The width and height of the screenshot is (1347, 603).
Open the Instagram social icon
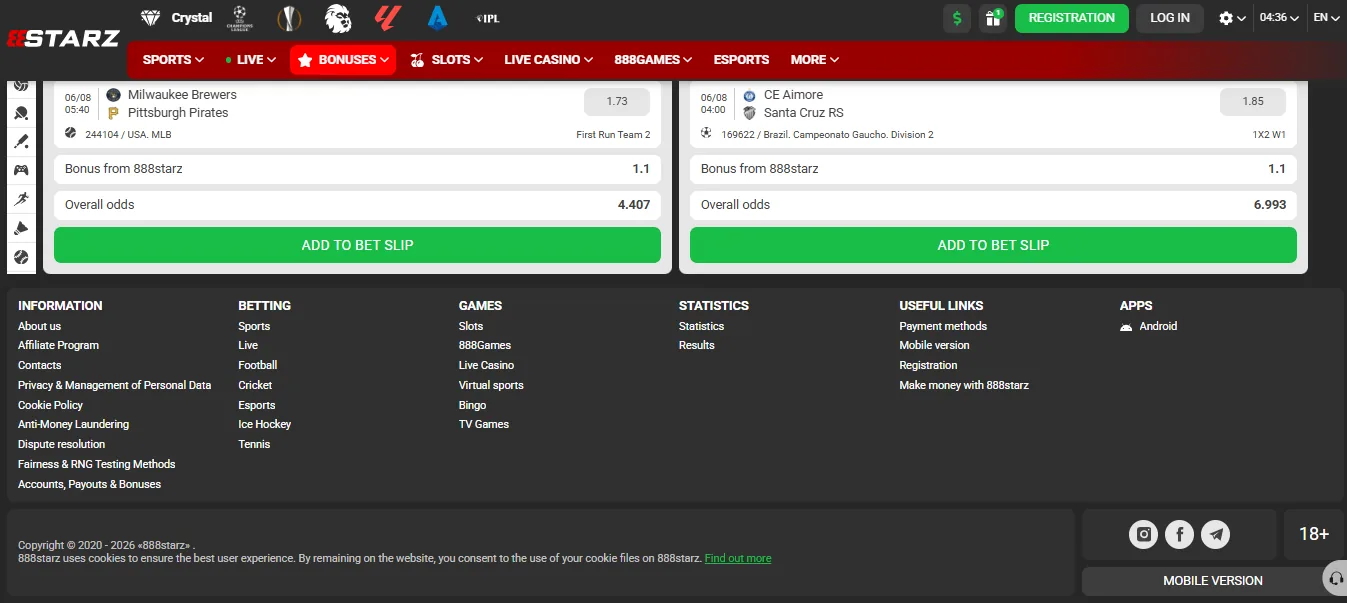click(x=1144, y=534)
